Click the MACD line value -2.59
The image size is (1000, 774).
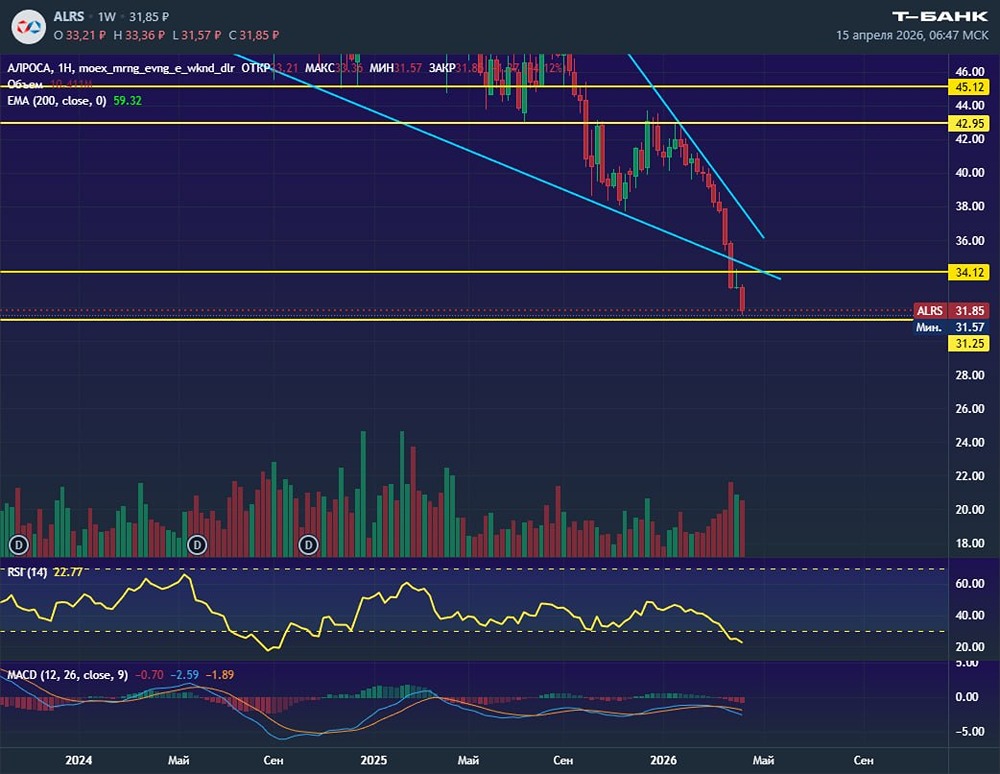click(x=184, y=675)
